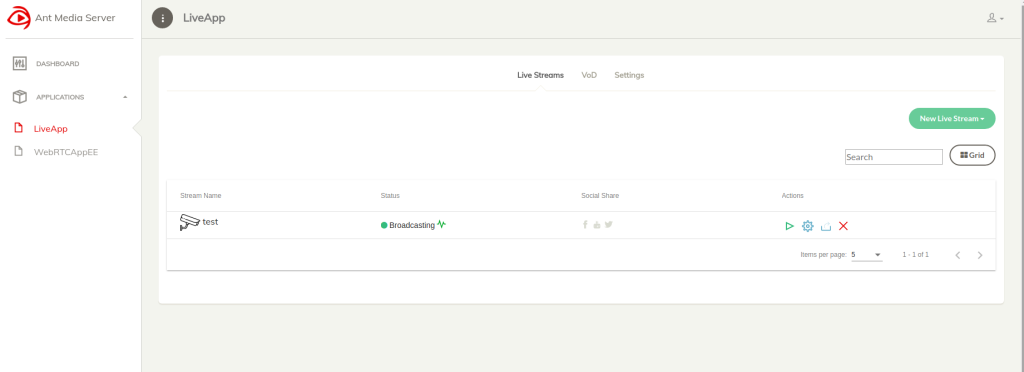Click the three-dot menu button beside LiveApp title
Screen dimensions: 1024x372
pyautogui.click(x=163, y=18)
